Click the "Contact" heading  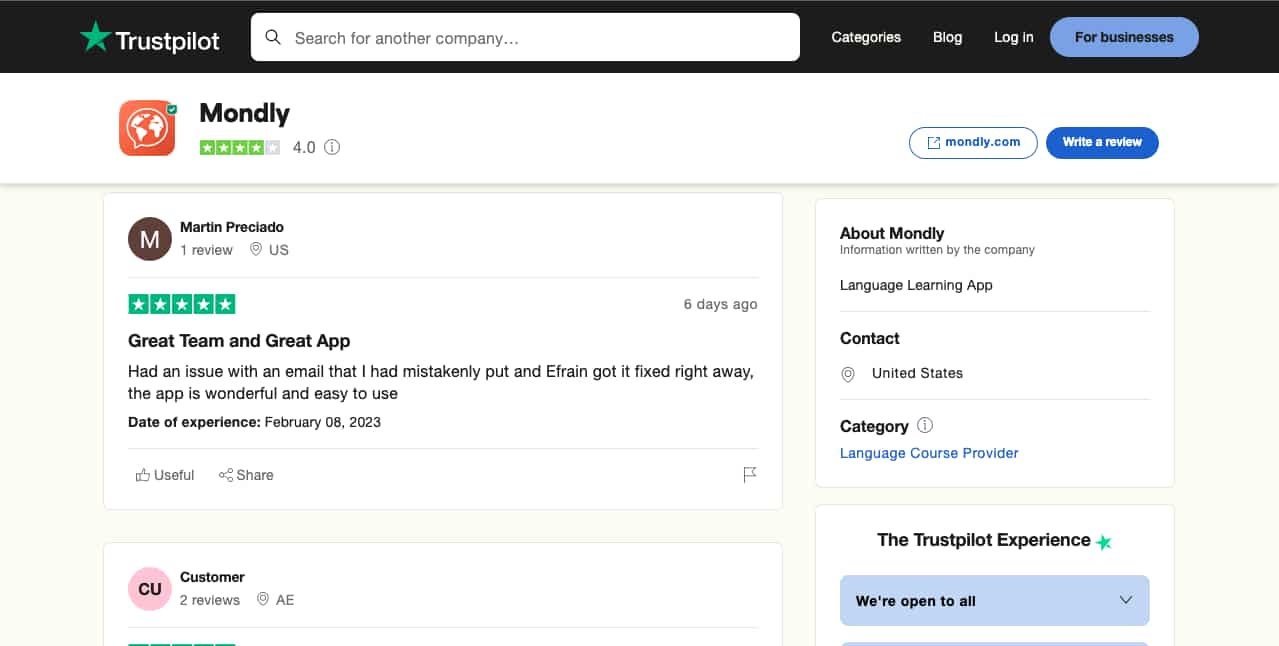tap(870, 338)
